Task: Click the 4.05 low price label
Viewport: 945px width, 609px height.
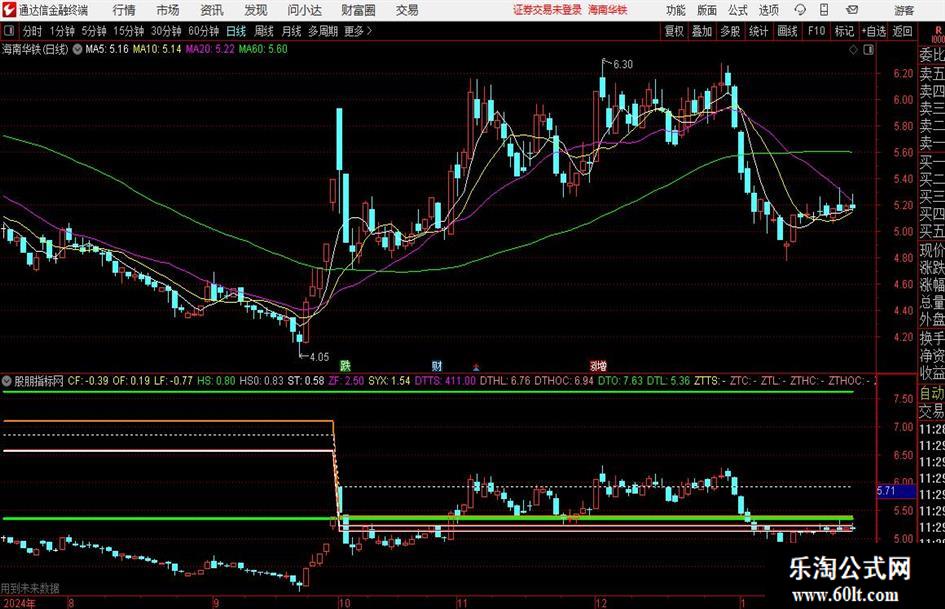Action: pos(319,357)
